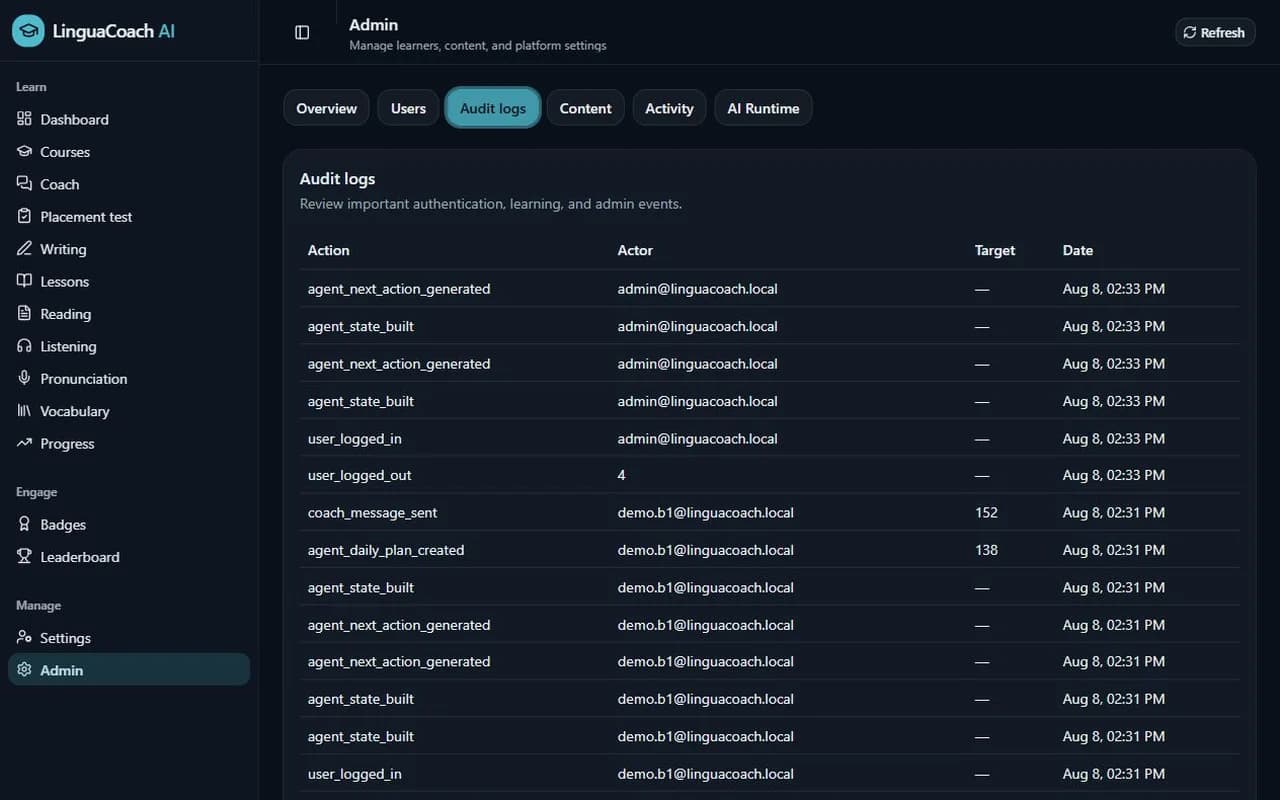Switch to the Users tab
Viewport: 1280px width, 800px height.
click(408, 108)
